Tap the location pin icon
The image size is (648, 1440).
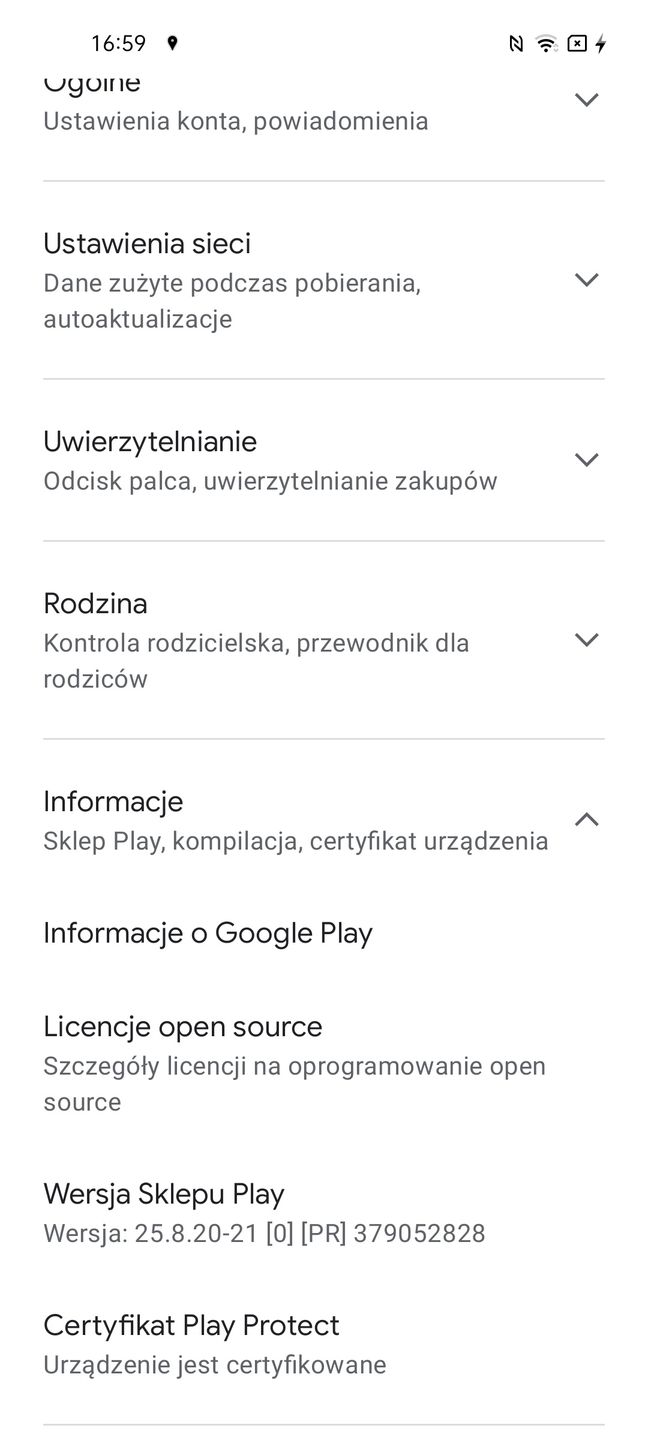pyautogui.click(x=175, y=43)
